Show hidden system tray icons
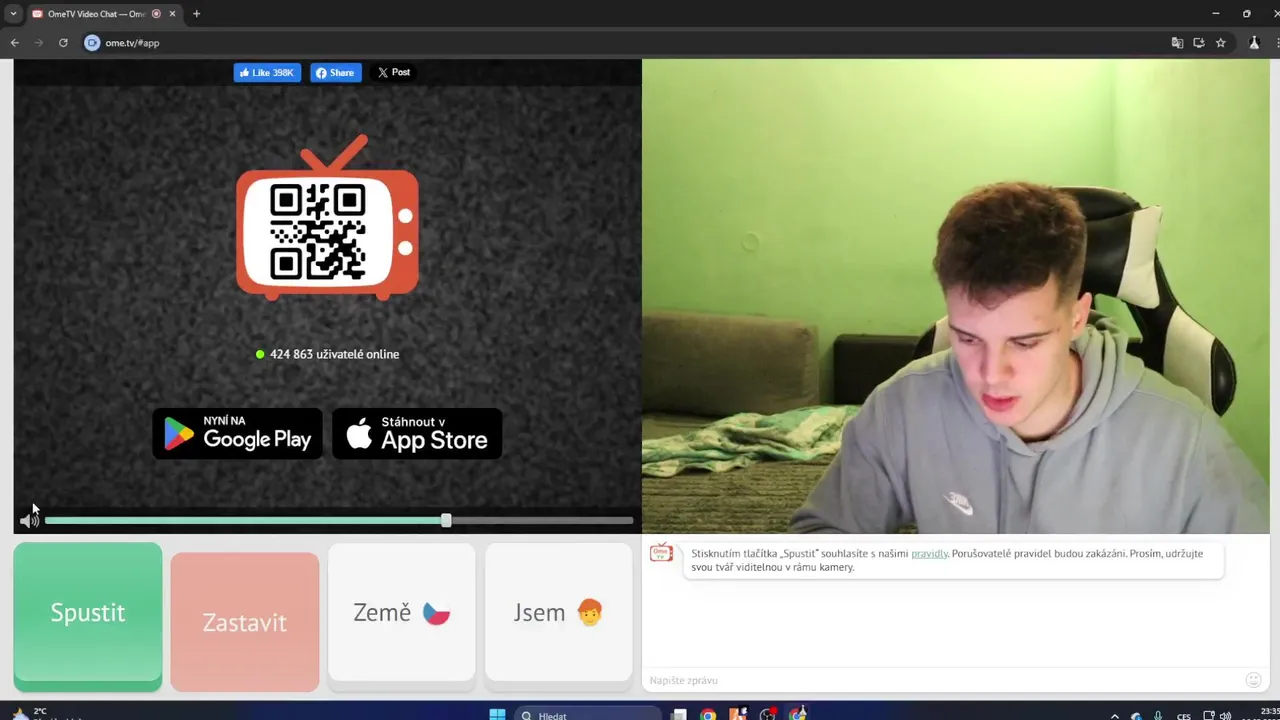1280x720 pixels. [x=1116, y=715]
